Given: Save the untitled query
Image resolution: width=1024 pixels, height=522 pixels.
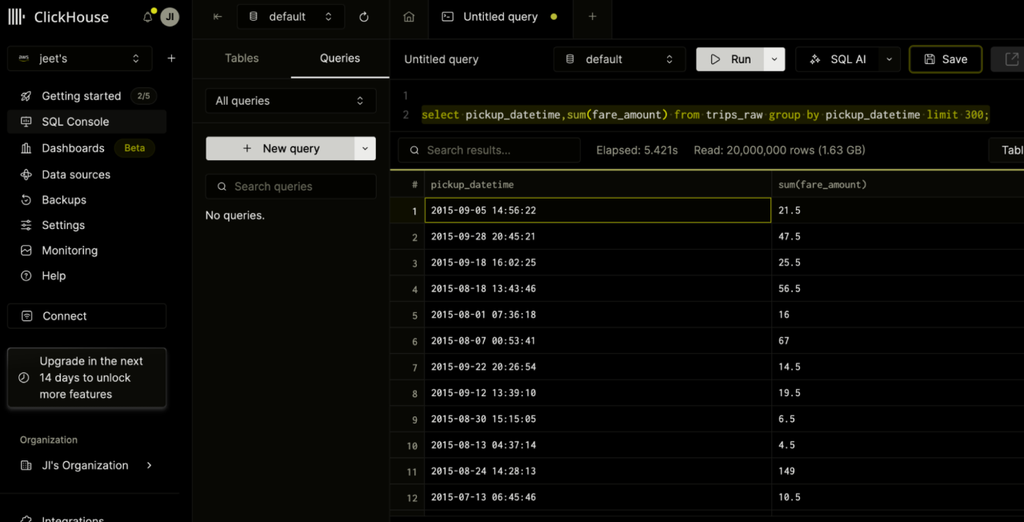Looking at the screenshot, I should click(x=946, y=59).
